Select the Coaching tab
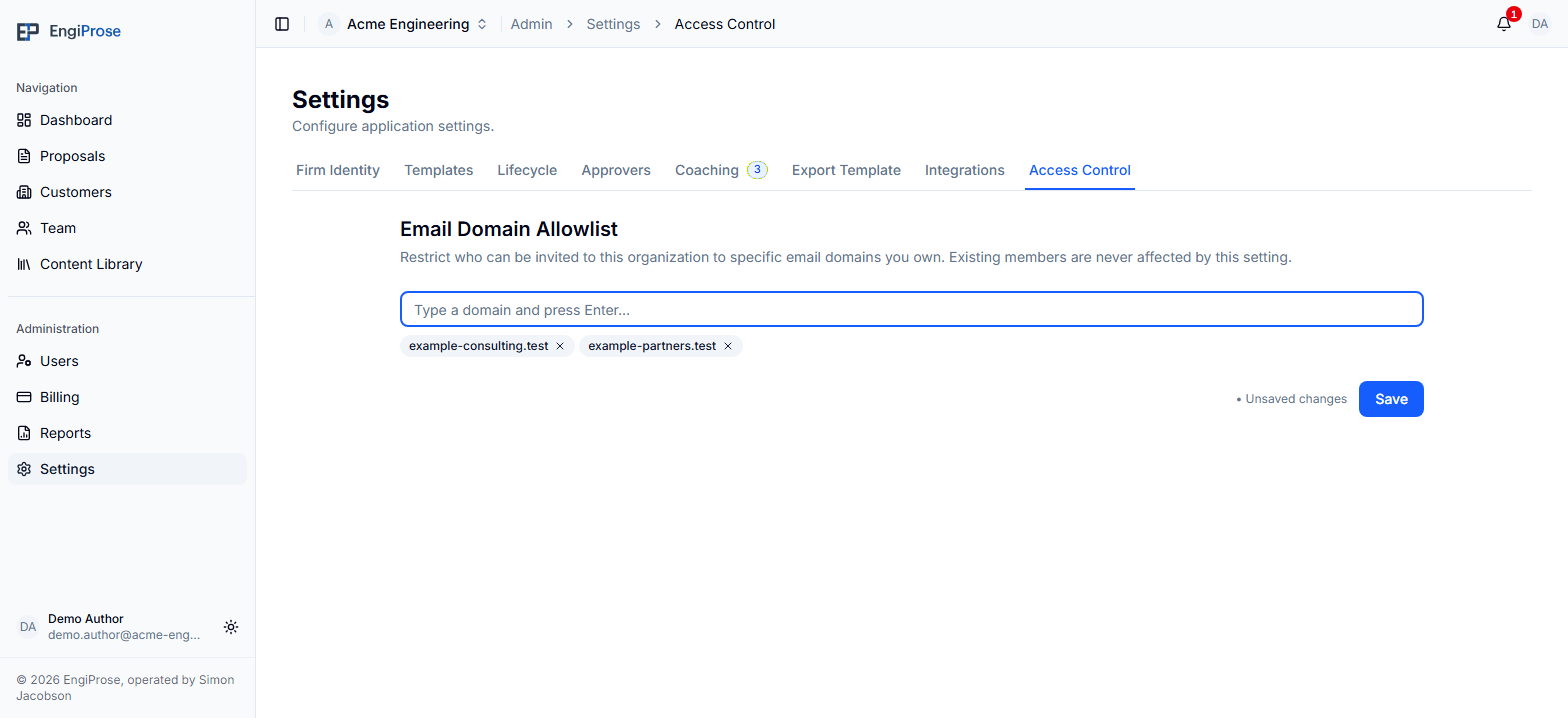This screenshot has width=1568, height=718. coord(721,170)
